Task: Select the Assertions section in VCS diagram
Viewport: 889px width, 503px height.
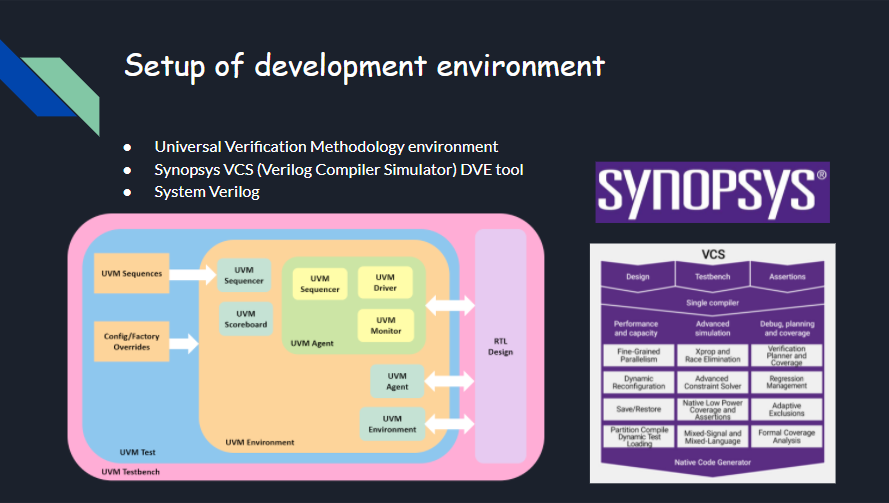Action: click(x=787, y=276)
